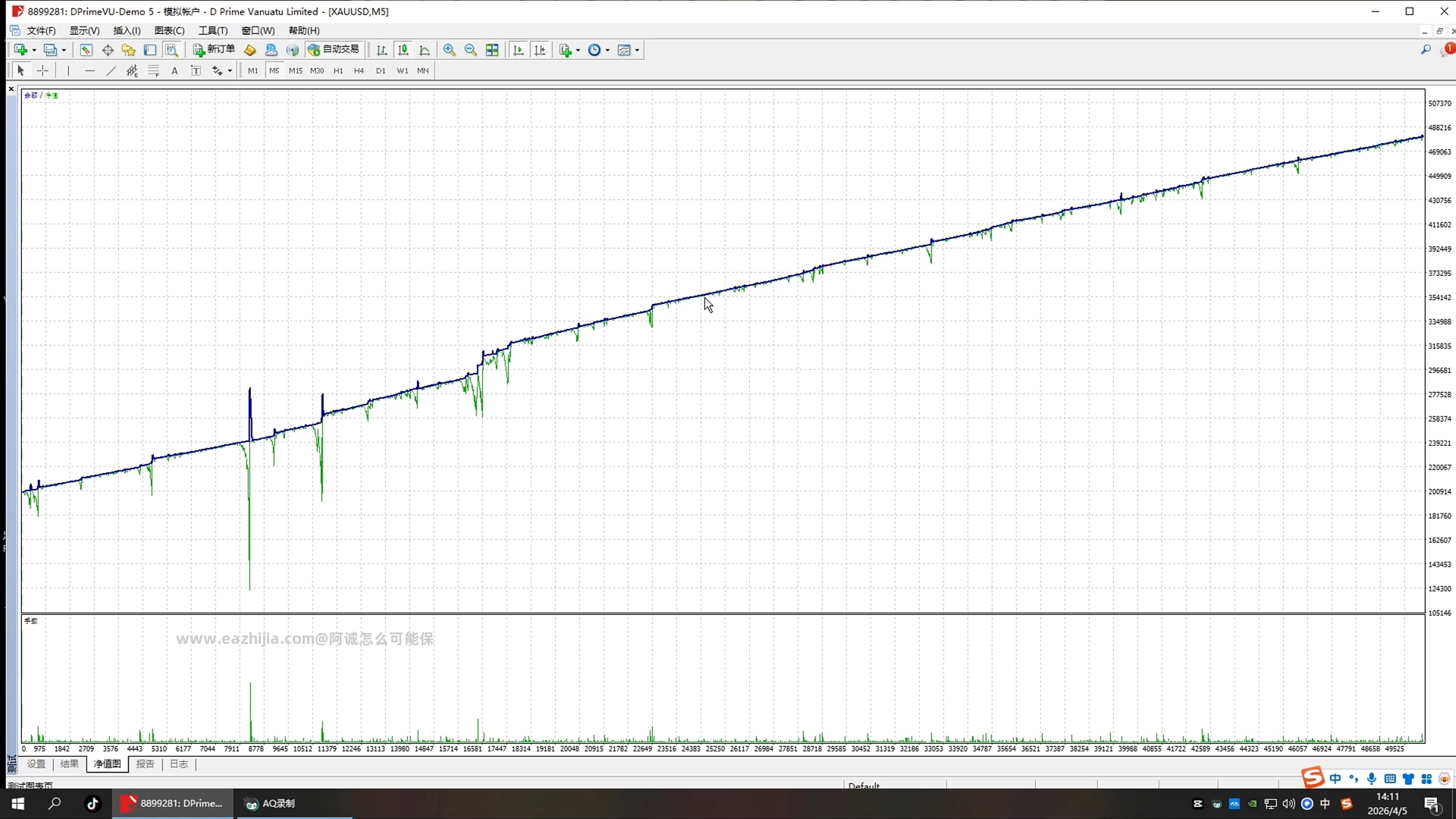The image size is (1456, 819).
Task: Select the vertical line tool
Action: 68,71
